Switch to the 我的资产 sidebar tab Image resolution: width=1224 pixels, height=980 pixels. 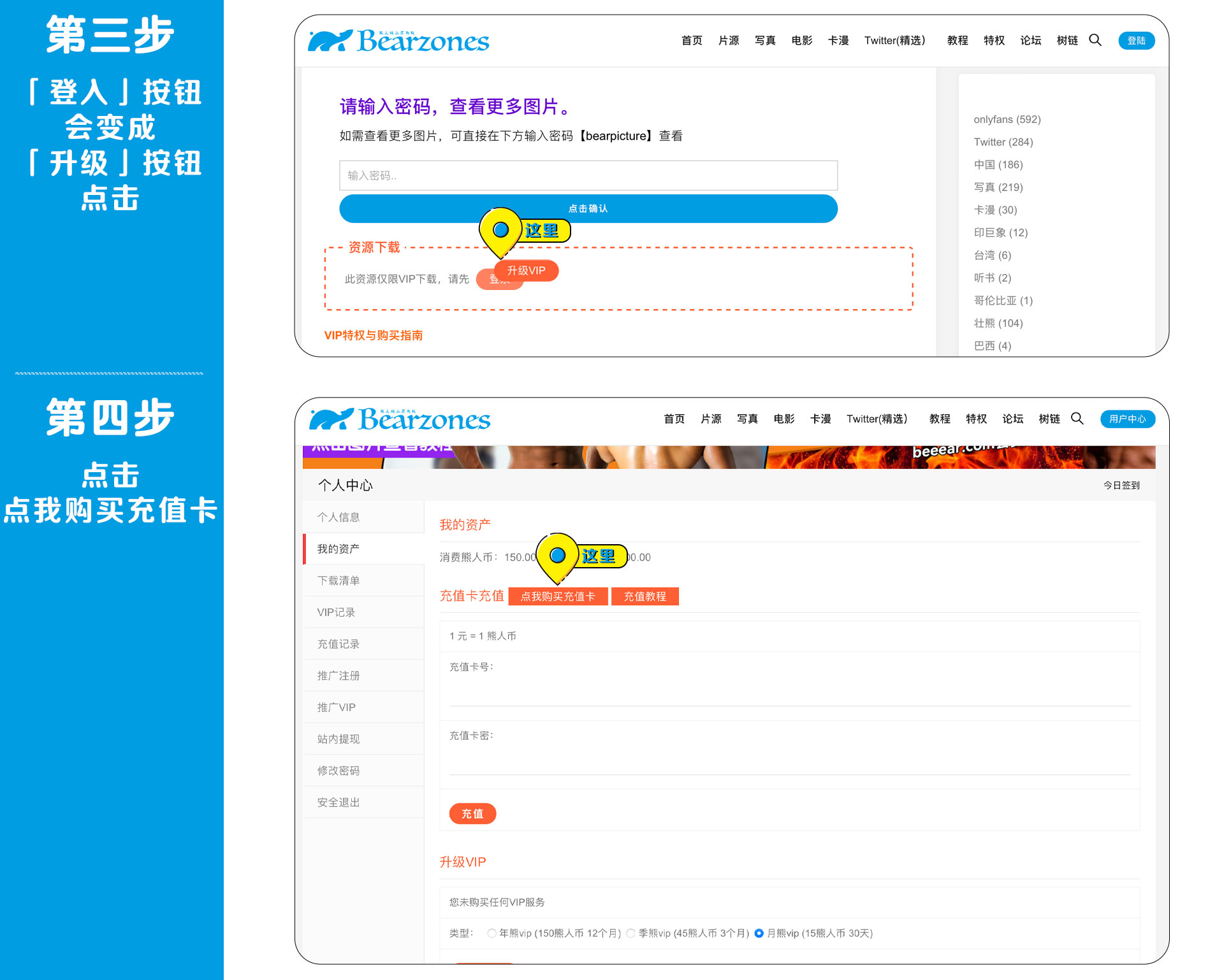pyautogui.click(x=339, y=548)
